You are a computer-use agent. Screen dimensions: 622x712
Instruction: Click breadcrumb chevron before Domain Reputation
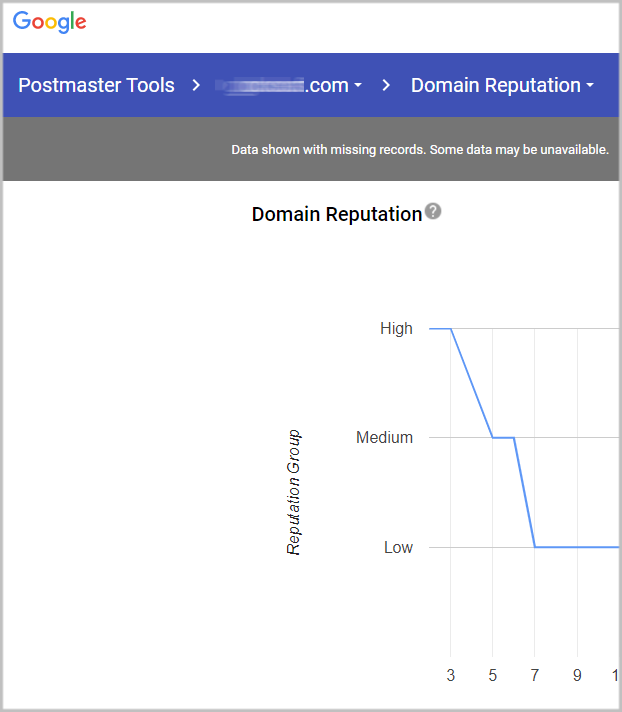386,86
